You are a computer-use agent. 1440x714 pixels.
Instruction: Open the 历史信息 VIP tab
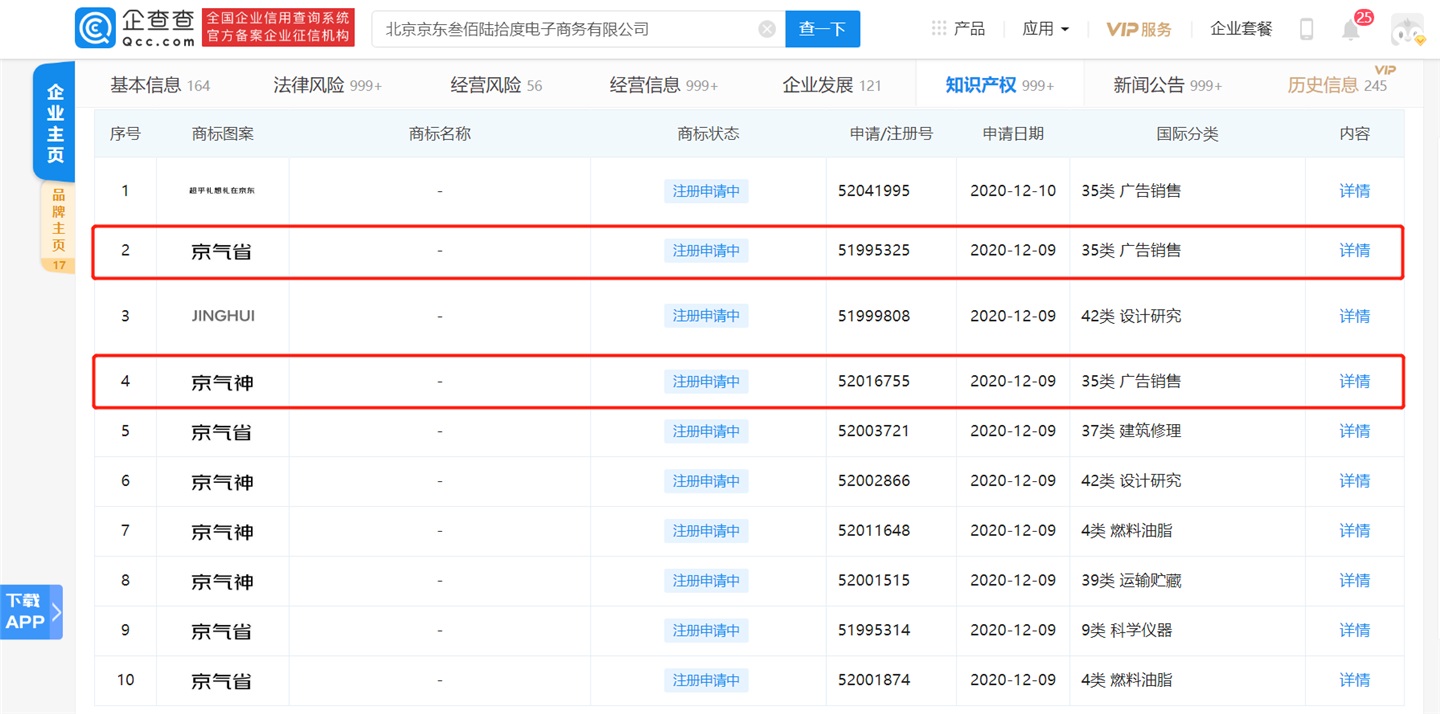tap(1337, 85)
